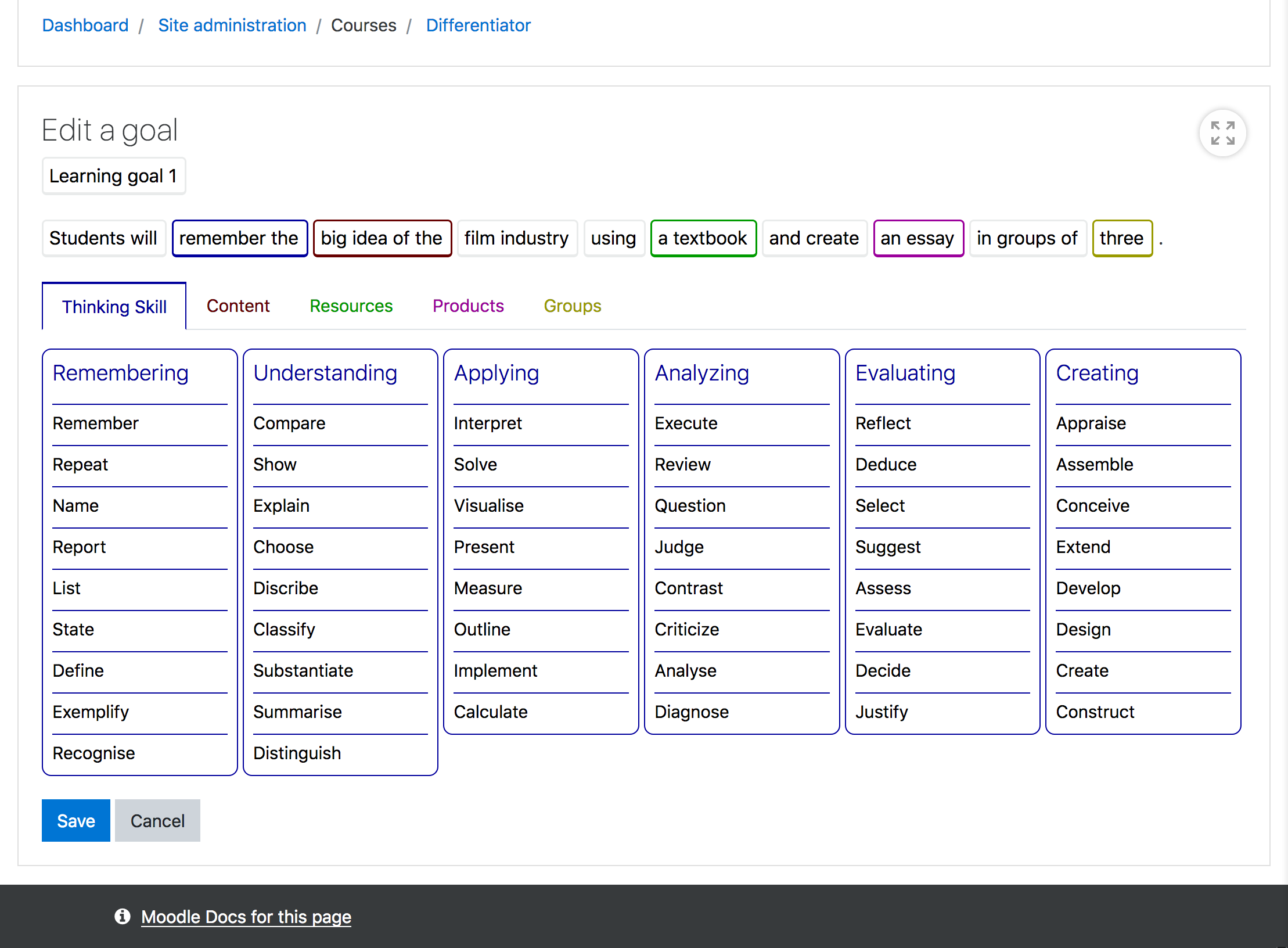This screenshot has width=1288, height=948.
Task: Open Moodle Docs for this page
Action: pos(246,917)
